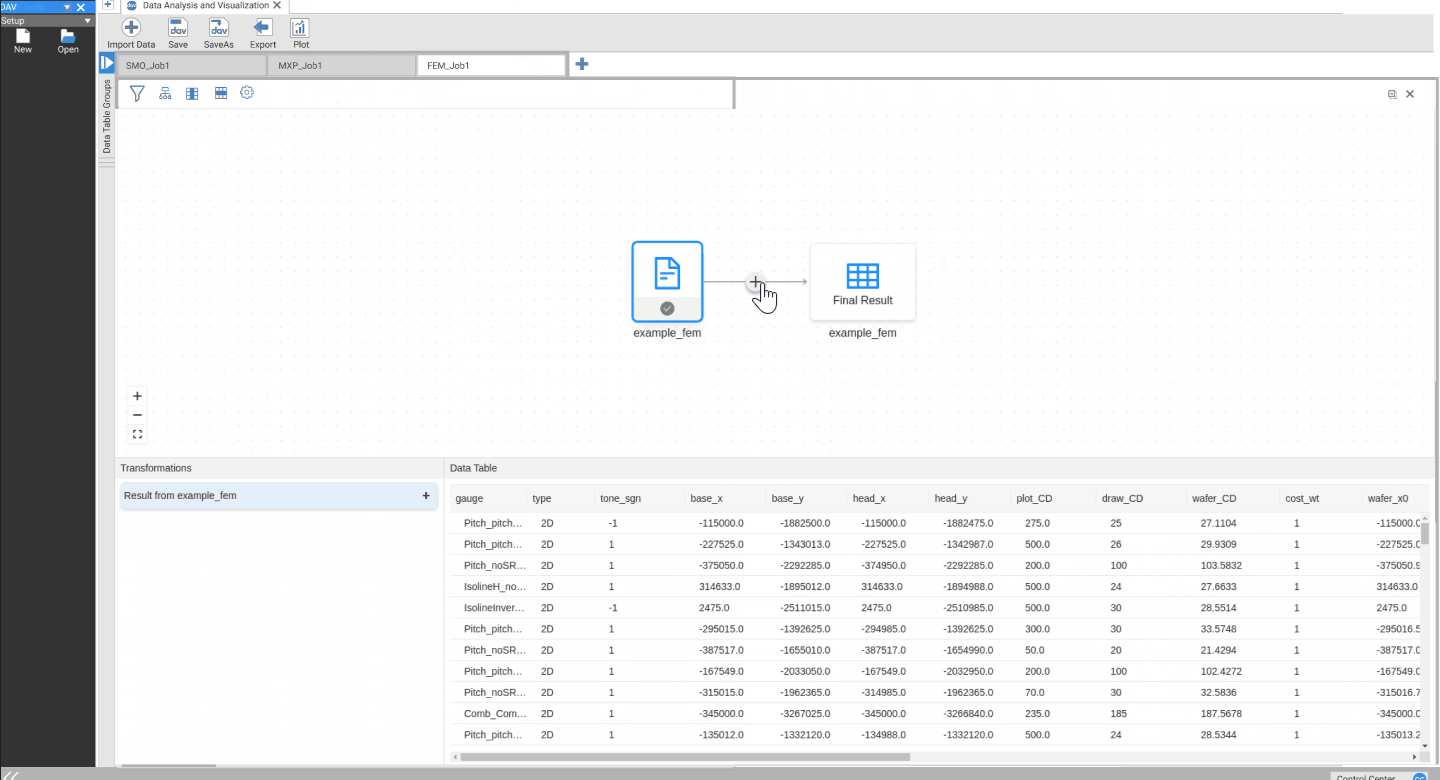Screen dimensions: 1440x780
Task: Zoom in on the workflow canvas
Action: 138,396
